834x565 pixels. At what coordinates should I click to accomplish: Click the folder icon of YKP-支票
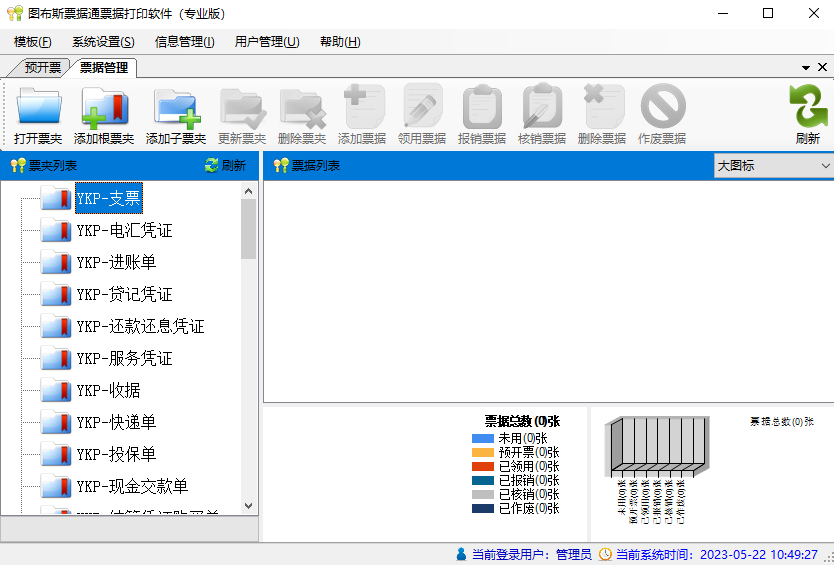56,198
